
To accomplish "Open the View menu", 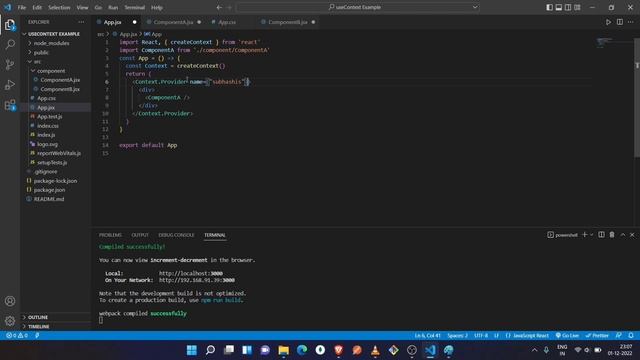I will [82, 7].
